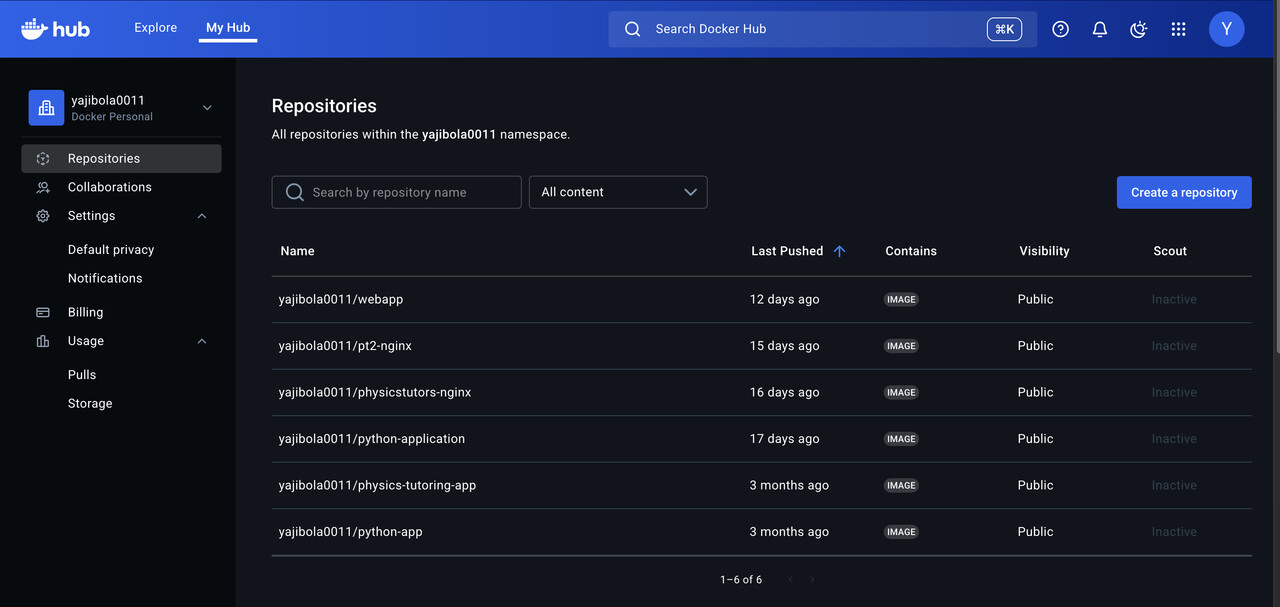Image resolution: width=1280 pixels, height=607 pixels.
Task: Click the Visibility column header
Action: pyautogui.click(x=1044, y=251)
